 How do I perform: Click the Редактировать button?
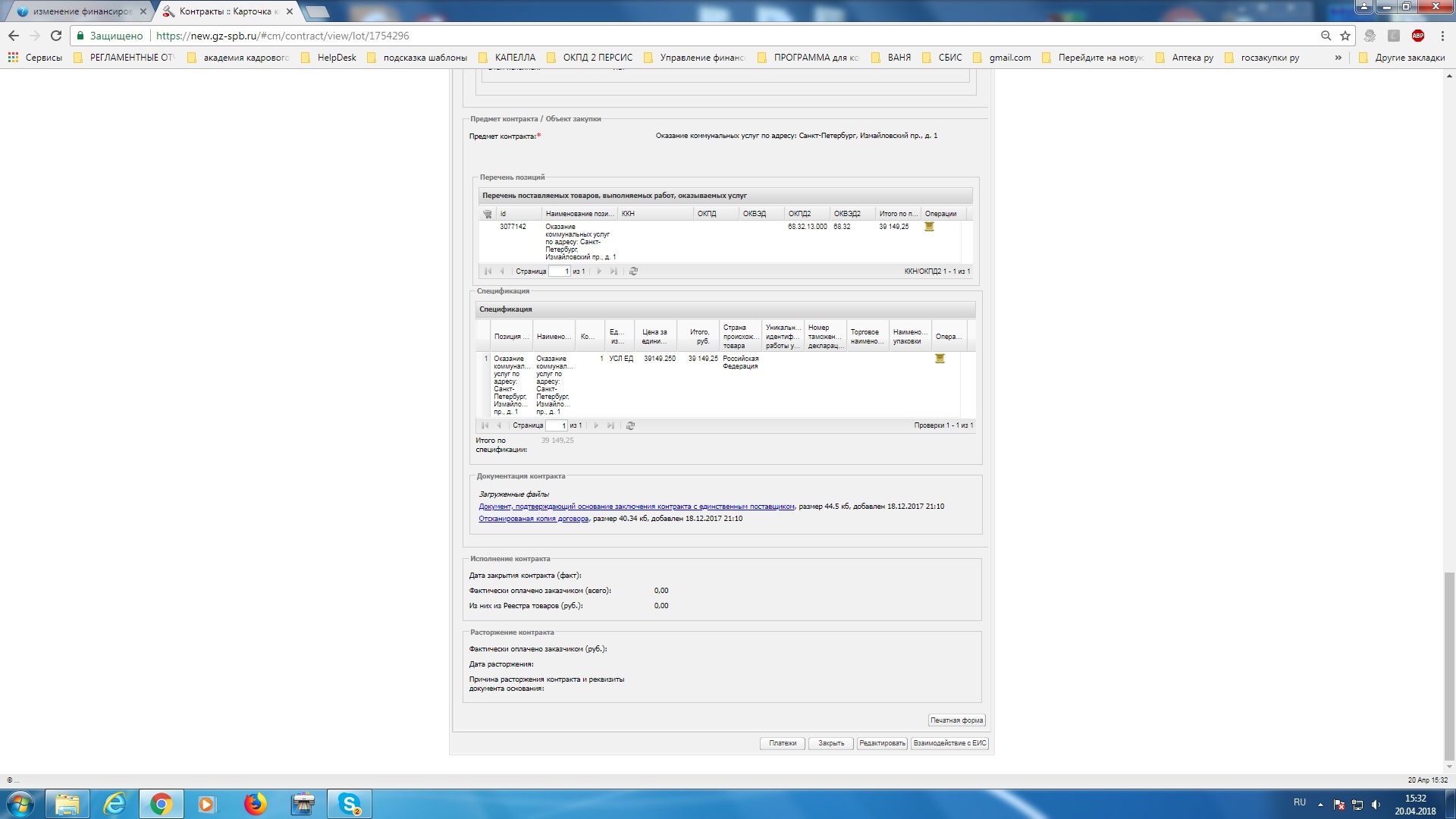(x=882, y=743)
